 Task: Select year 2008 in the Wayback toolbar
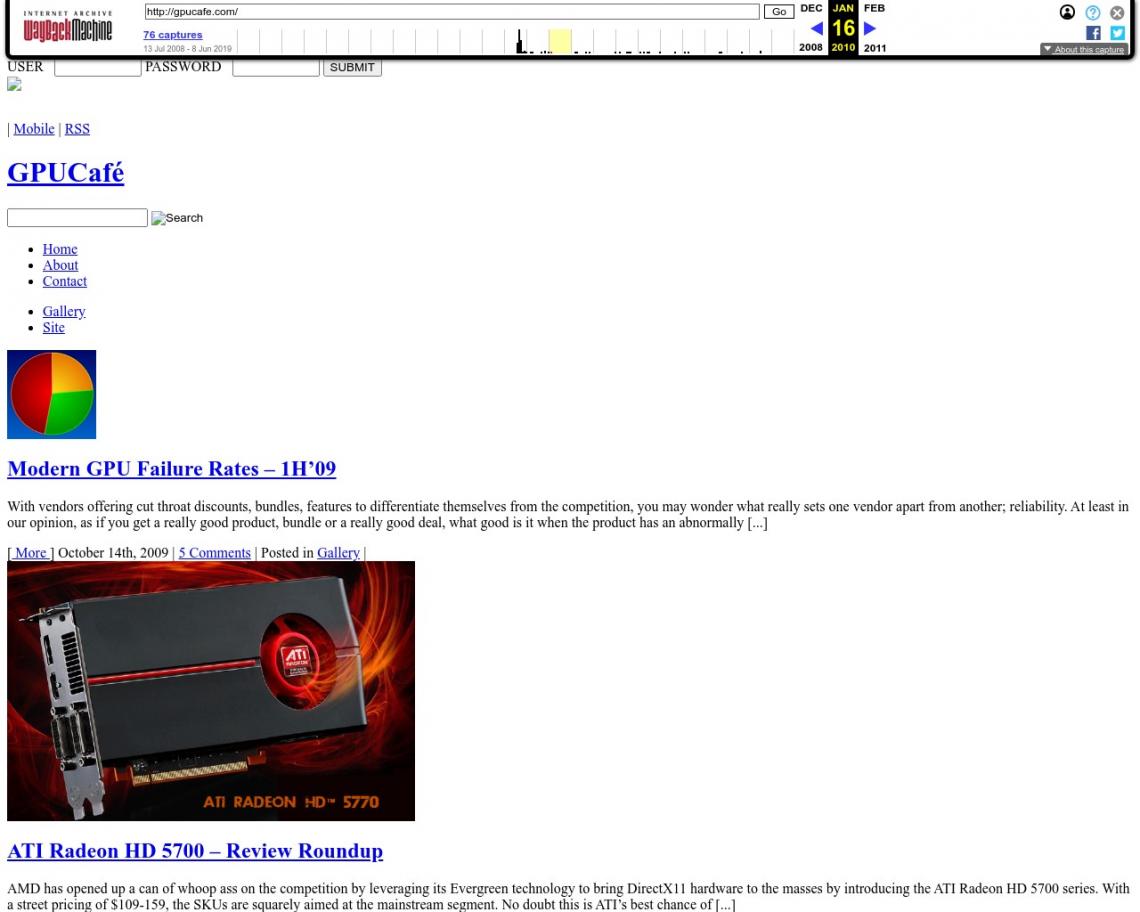click(x=811, y=47)
